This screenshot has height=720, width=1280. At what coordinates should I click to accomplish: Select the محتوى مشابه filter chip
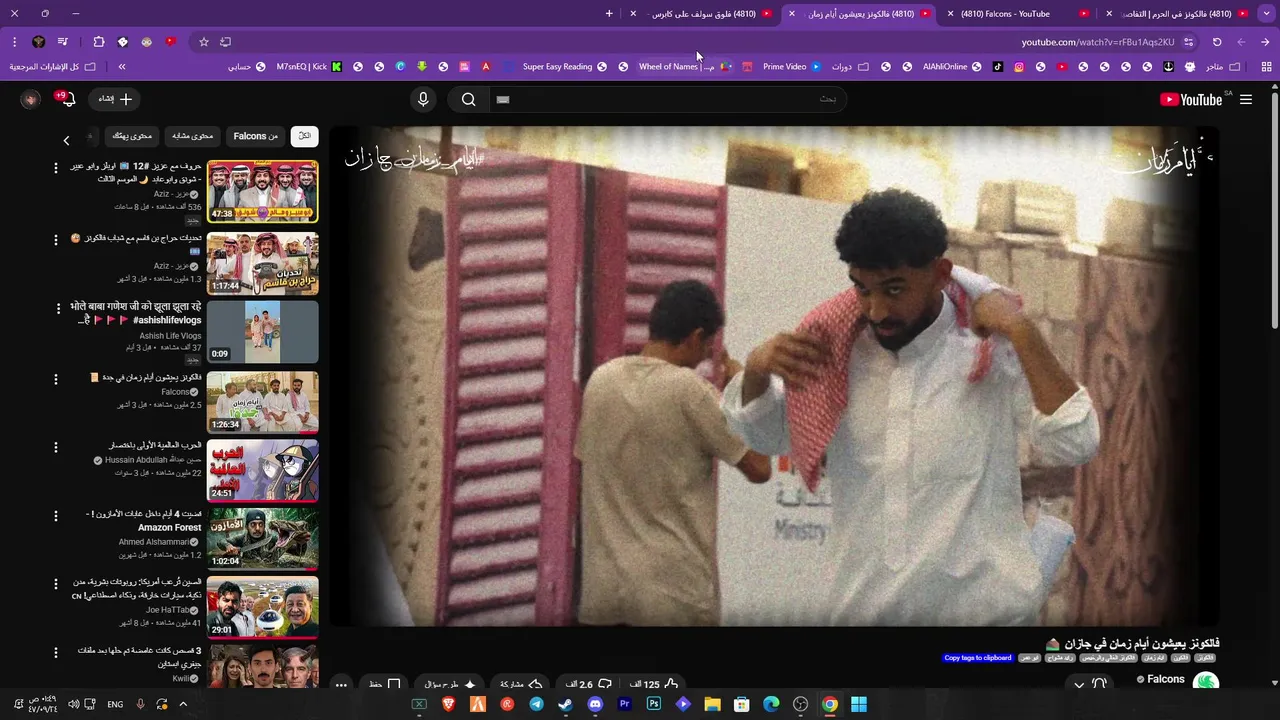tap(192, 136)
